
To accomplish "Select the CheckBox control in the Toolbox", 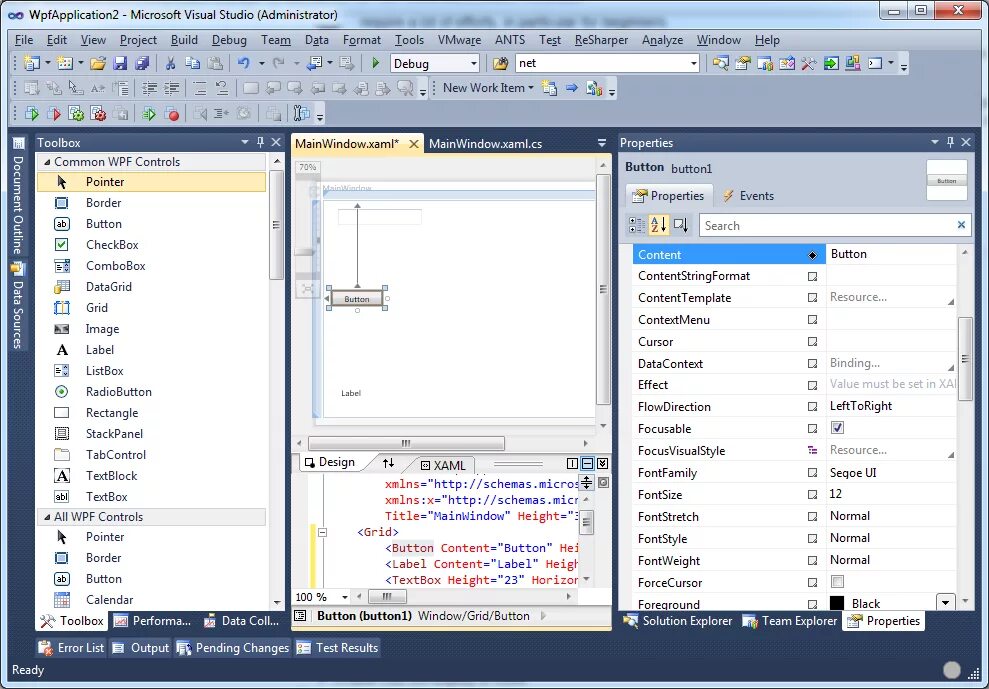I will coord(112,245).
